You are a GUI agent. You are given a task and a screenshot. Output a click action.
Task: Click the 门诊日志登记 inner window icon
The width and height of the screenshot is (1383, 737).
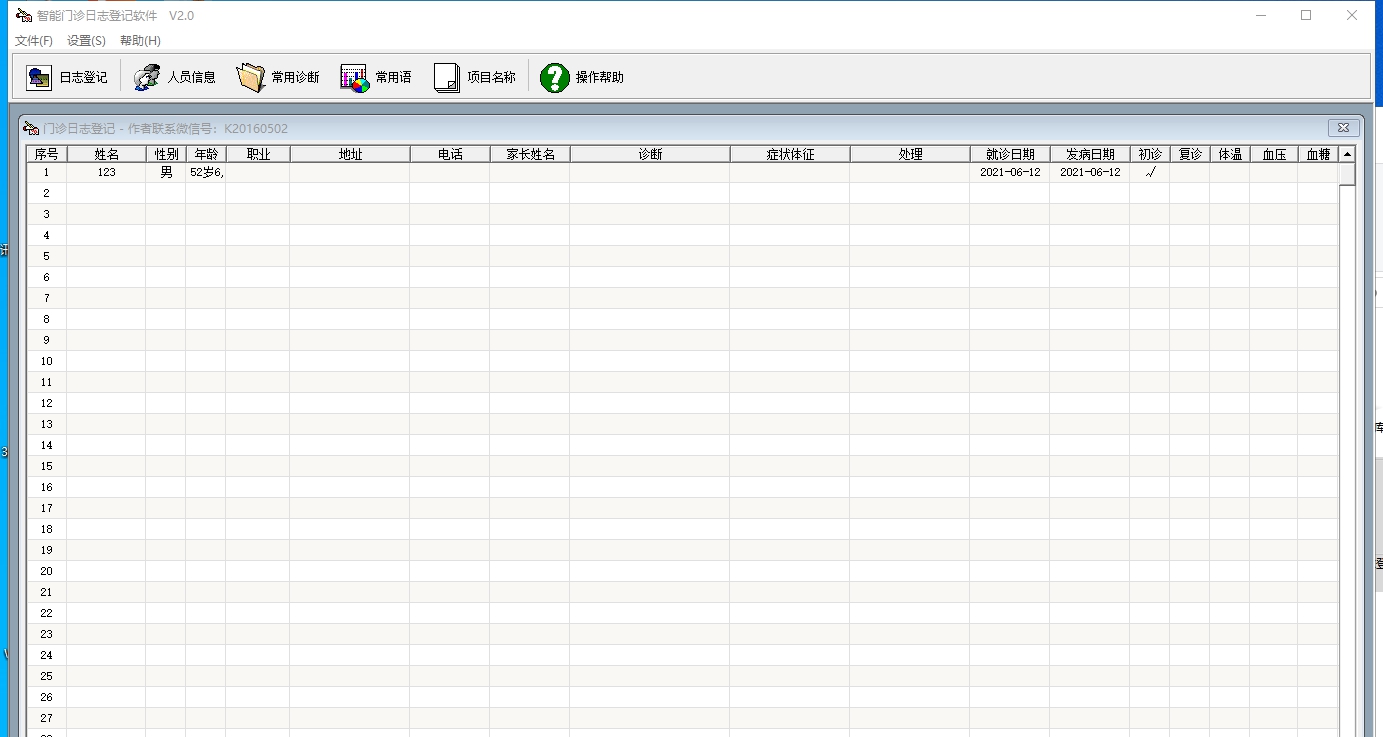31,128
